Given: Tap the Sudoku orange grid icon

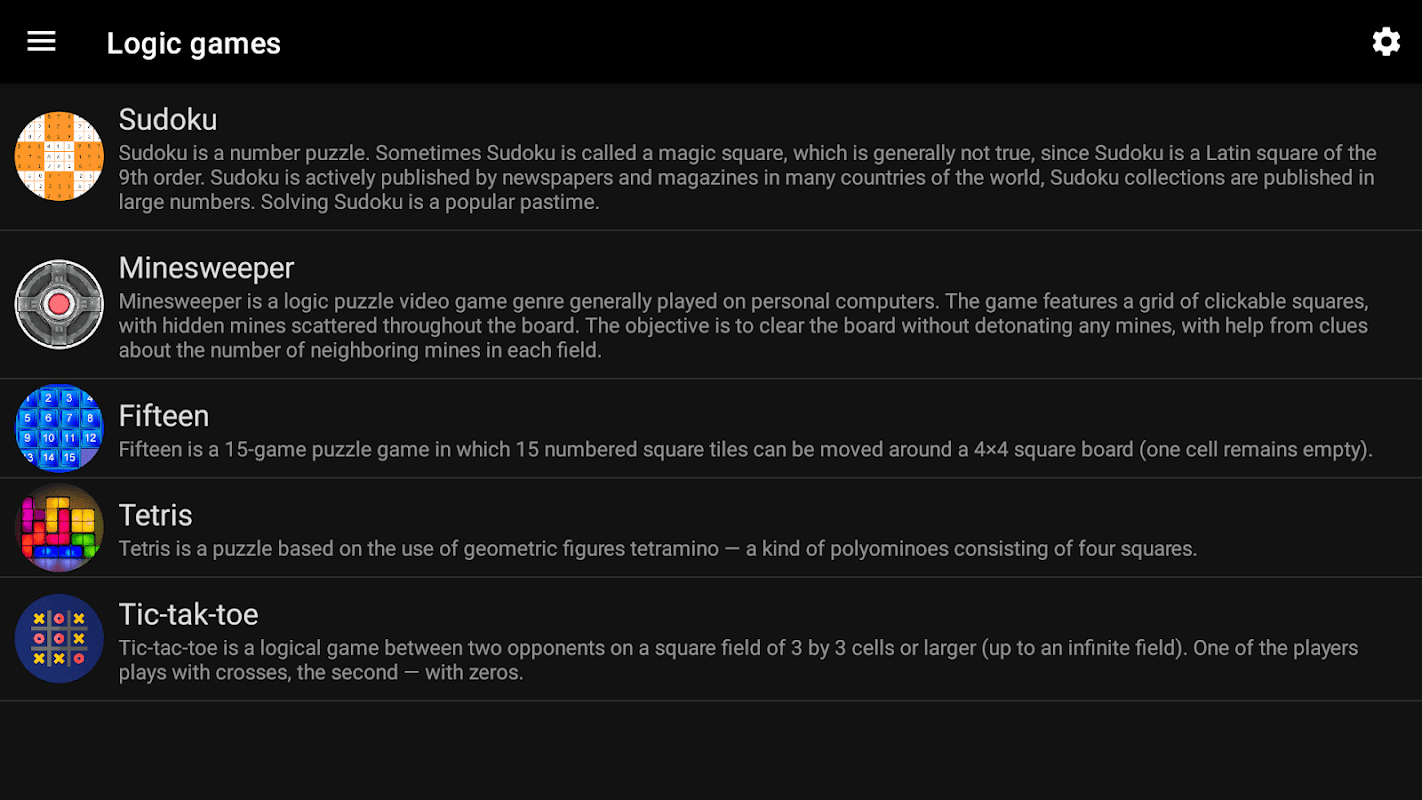Looking at the screenshot, I should pyautogui.click(x=59, y=156).
